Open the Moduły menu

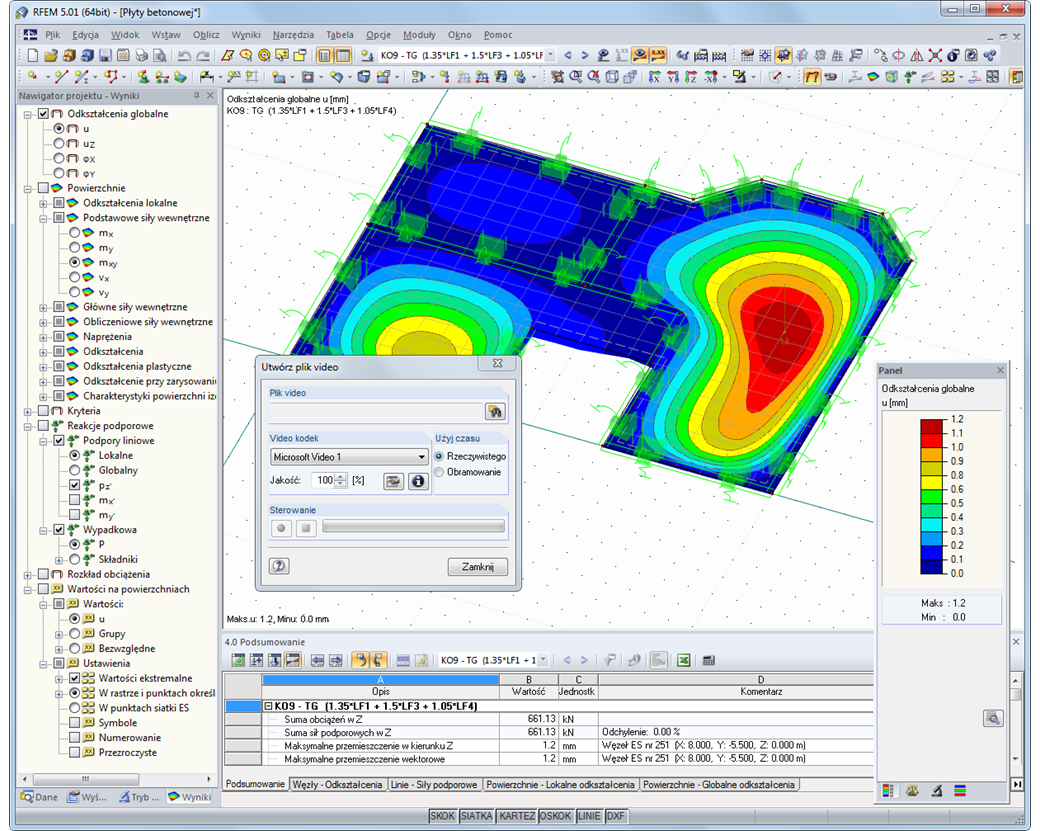[419, 34]
